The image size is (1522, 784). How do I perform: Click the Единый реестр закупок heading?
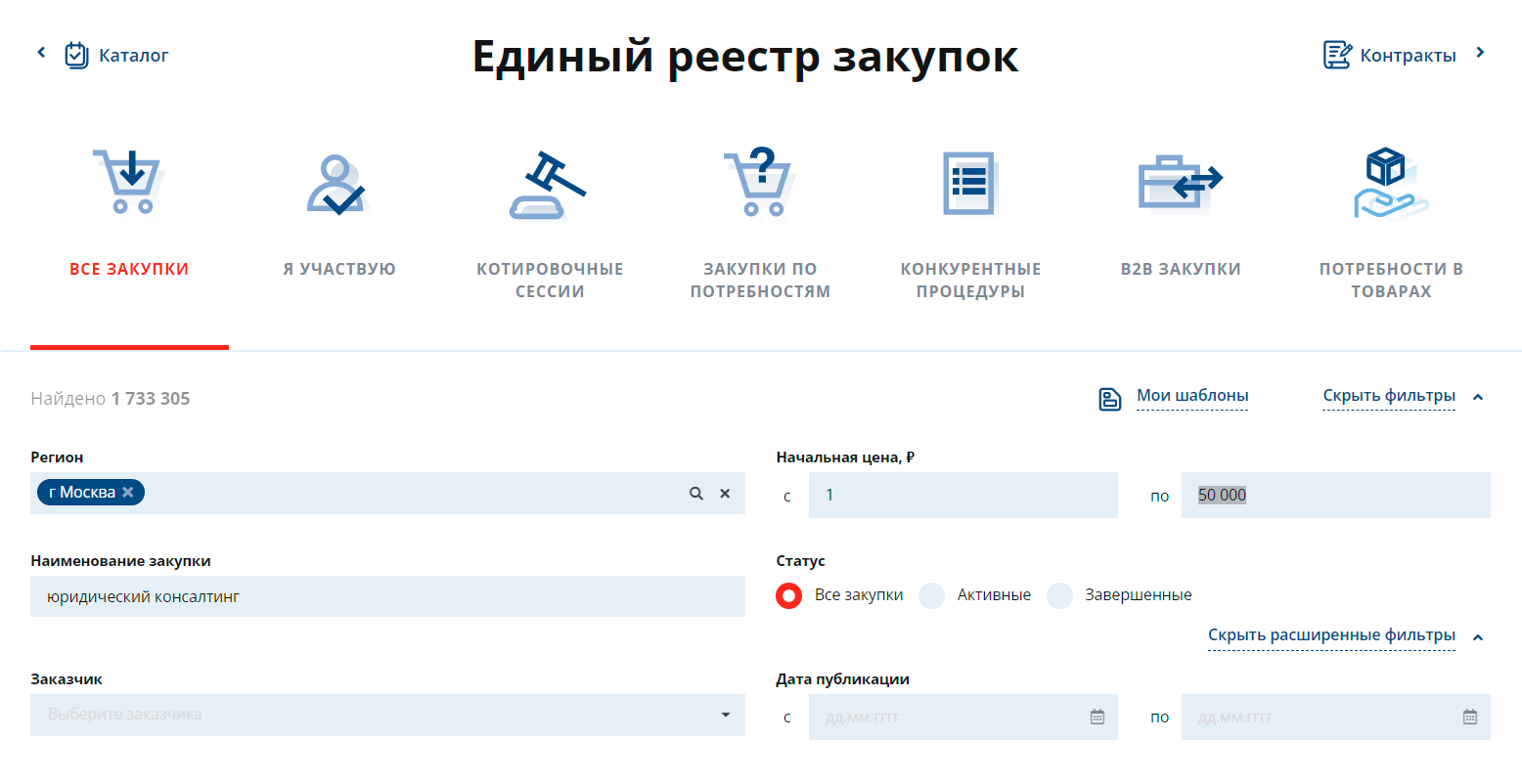tap(745, 57)
